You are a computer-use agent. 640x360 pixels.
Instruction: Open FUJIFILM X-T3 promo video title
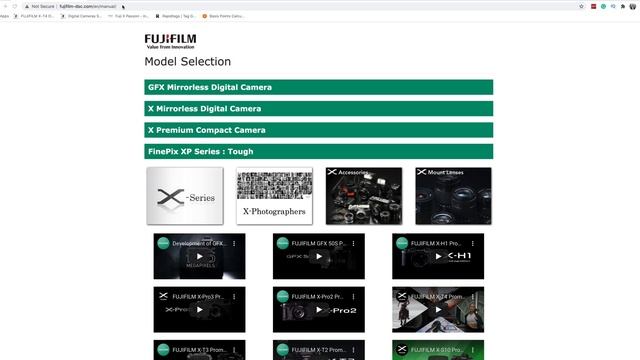pyautogui.click(x=199, y=350)
